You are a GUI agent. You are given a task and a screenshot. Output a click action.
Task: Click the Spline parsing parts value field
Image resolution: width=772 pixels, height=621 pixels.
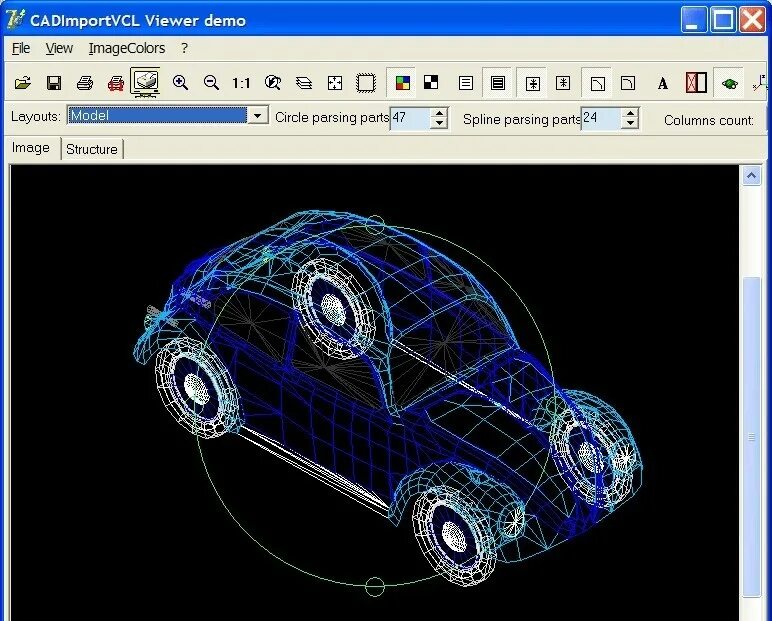[601, 119]
